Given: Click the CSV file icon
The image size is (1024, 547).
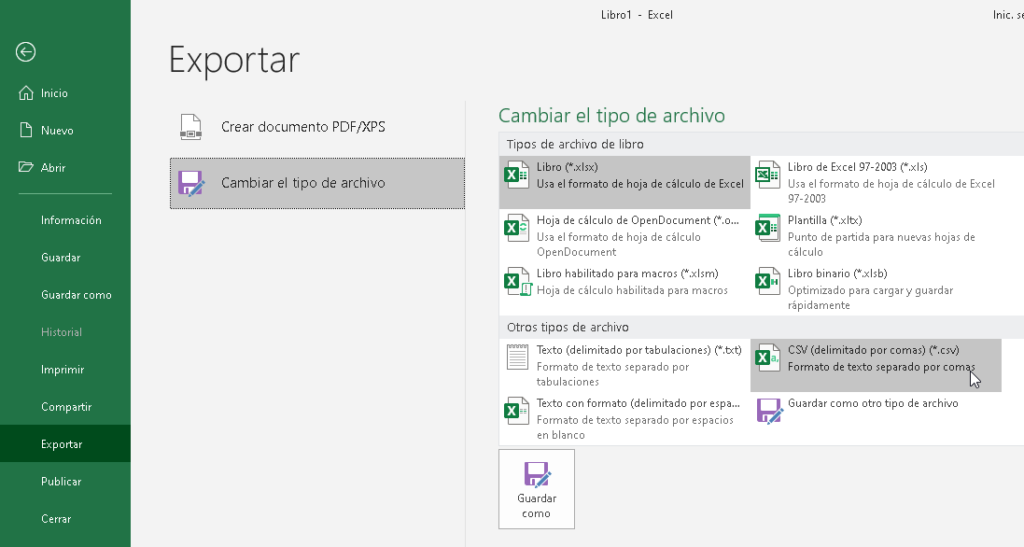Looking at the screenshot, I should point(767,358).
